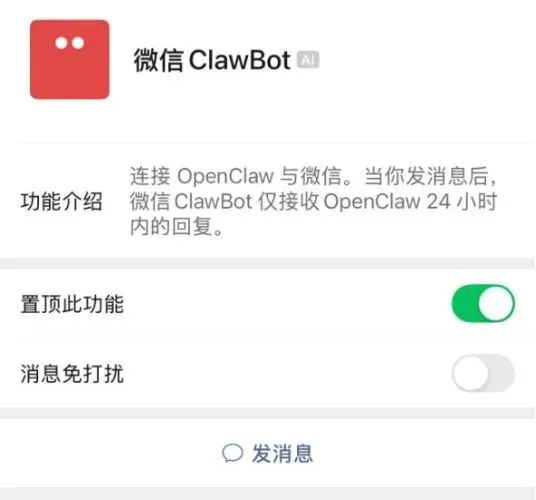Turn off the 置顶此功能 switch
This screenshot has height=500, width=536.
(483, 303)
